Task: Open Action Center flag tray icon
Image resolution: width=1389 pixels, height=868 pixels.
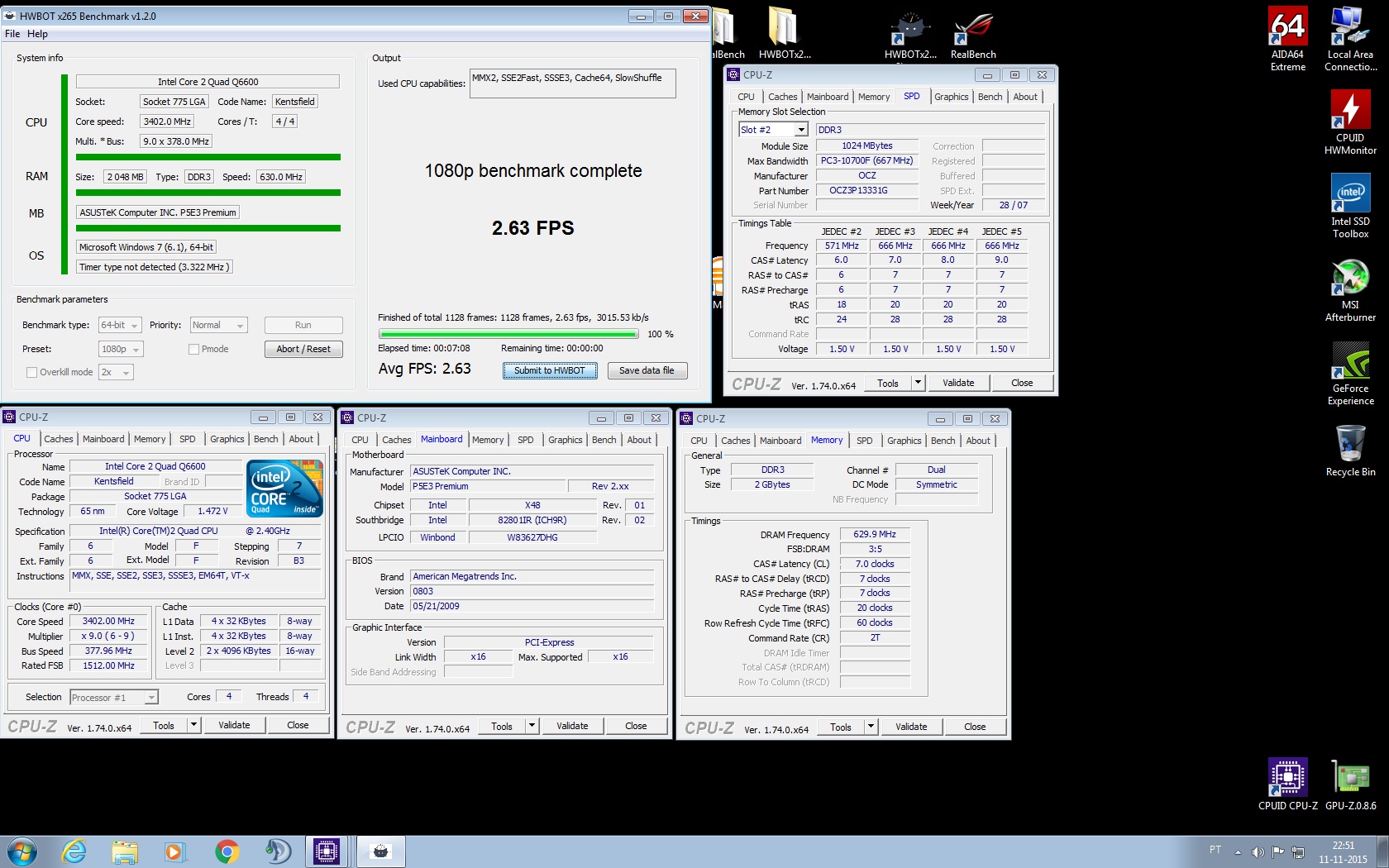Action: coord(1278,851)
